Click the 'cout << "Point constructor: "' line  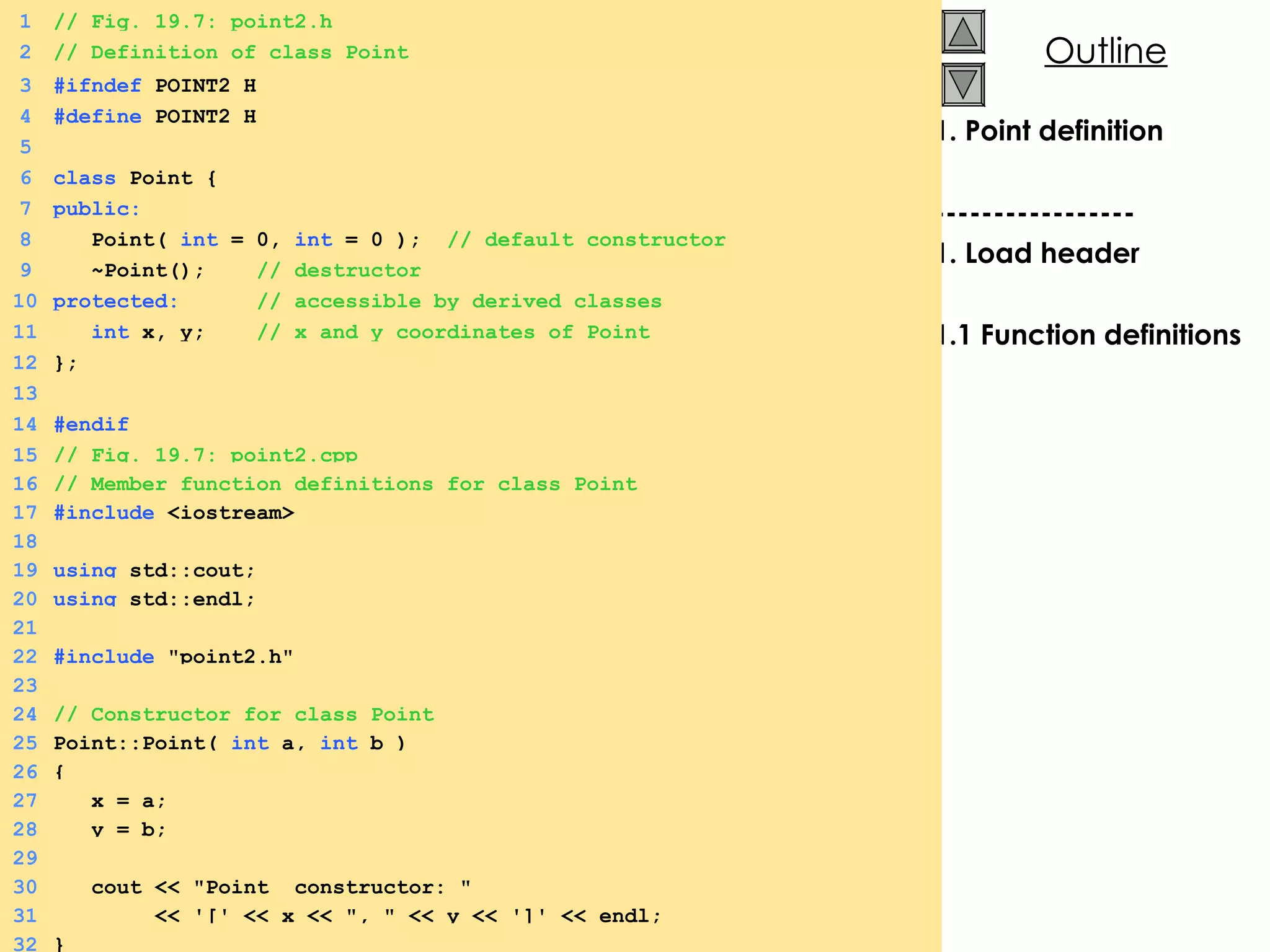click(282, 887)
